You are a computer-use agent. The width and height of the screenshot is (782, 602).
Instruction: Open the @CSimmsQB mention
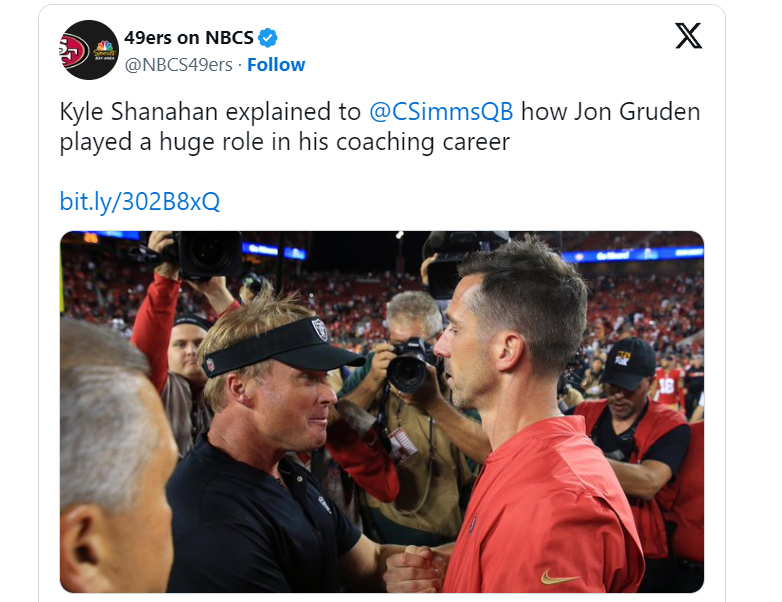click(x=442, y=111)
